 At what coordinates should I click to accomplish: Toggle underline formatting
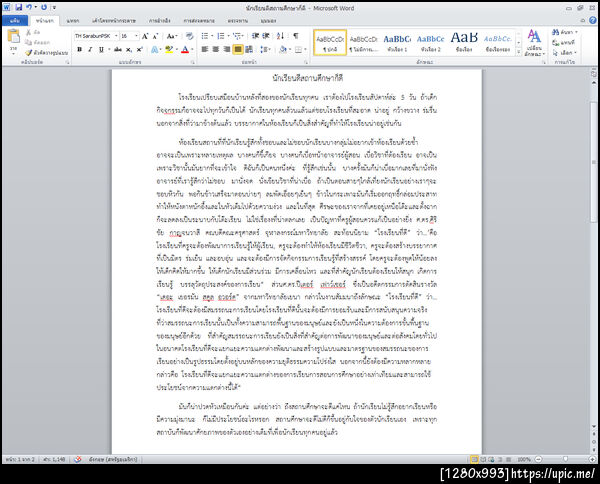tap(101, 49)
